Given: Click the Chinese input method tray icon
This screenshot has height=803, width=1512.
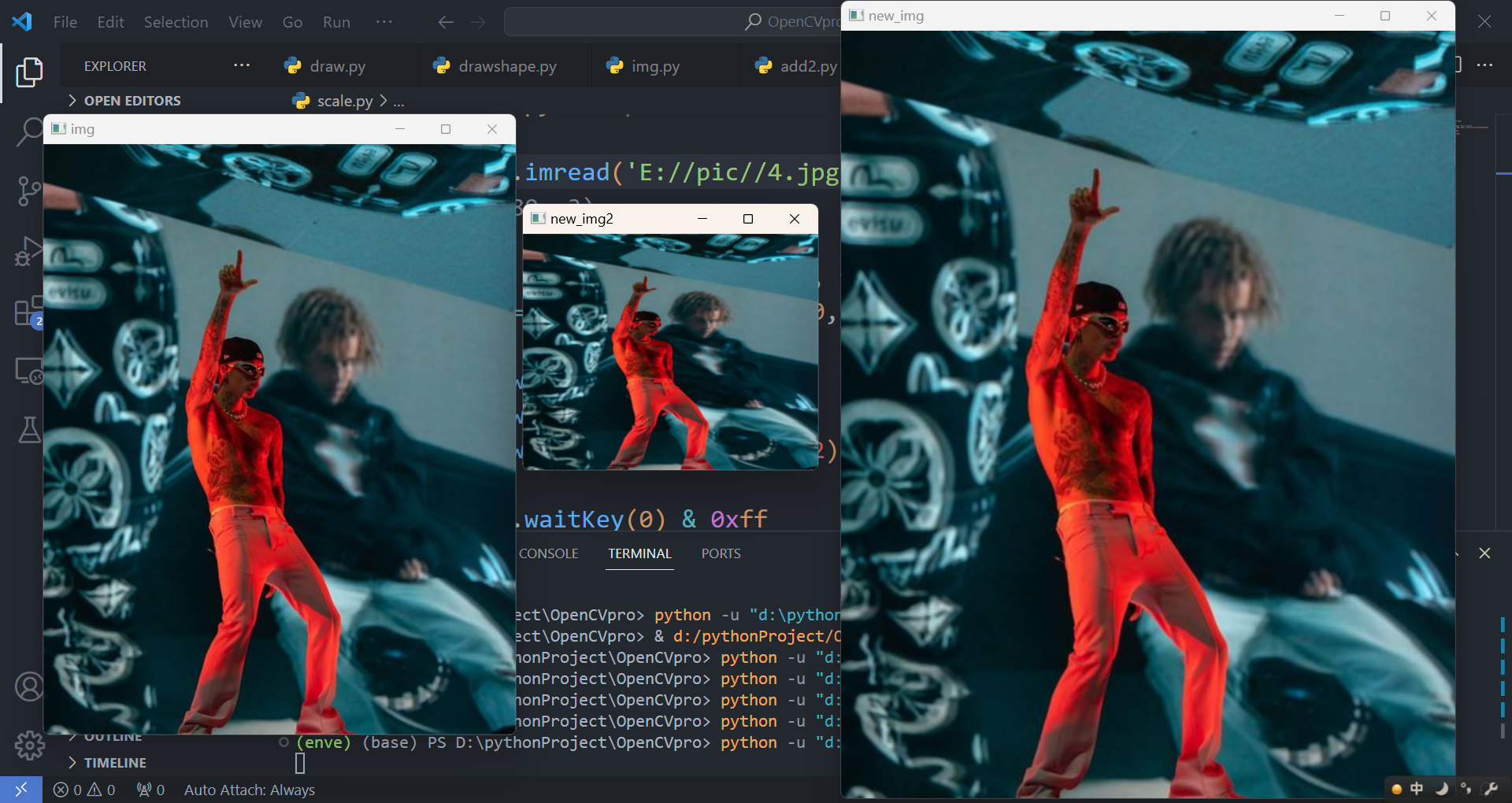Looking at the screenshot, I should pyautogui.click(x=1417, y=788).
